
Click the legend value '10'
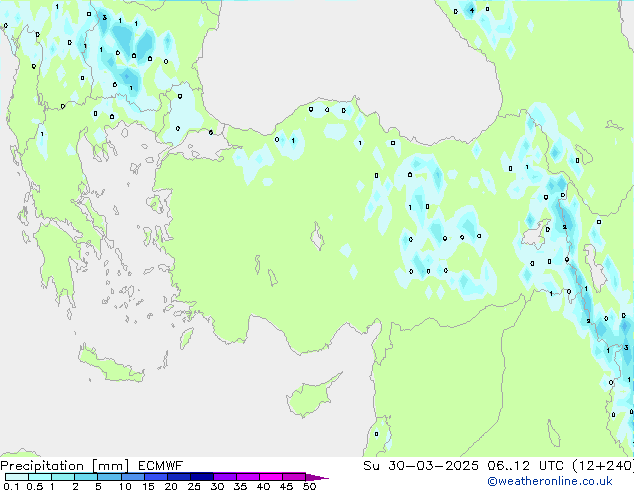point(125,486)
